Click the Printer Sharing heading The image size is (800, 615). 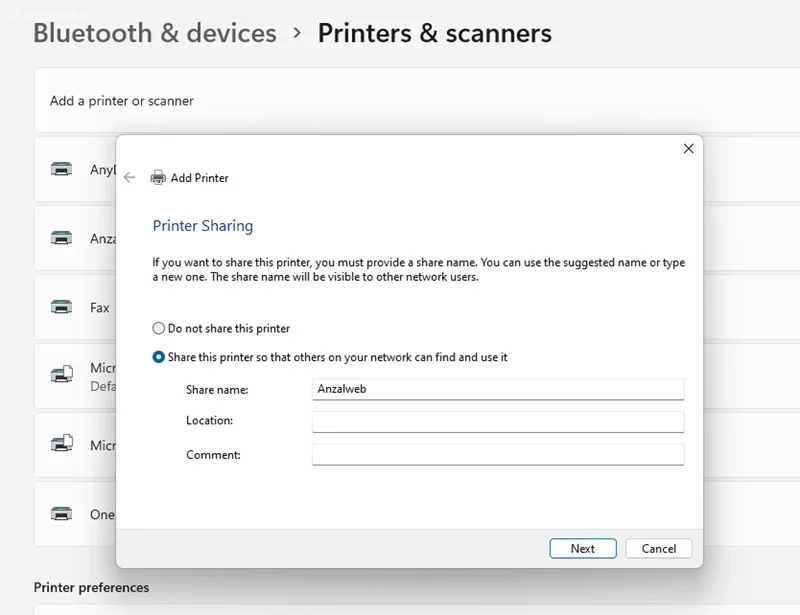(203, 226)
